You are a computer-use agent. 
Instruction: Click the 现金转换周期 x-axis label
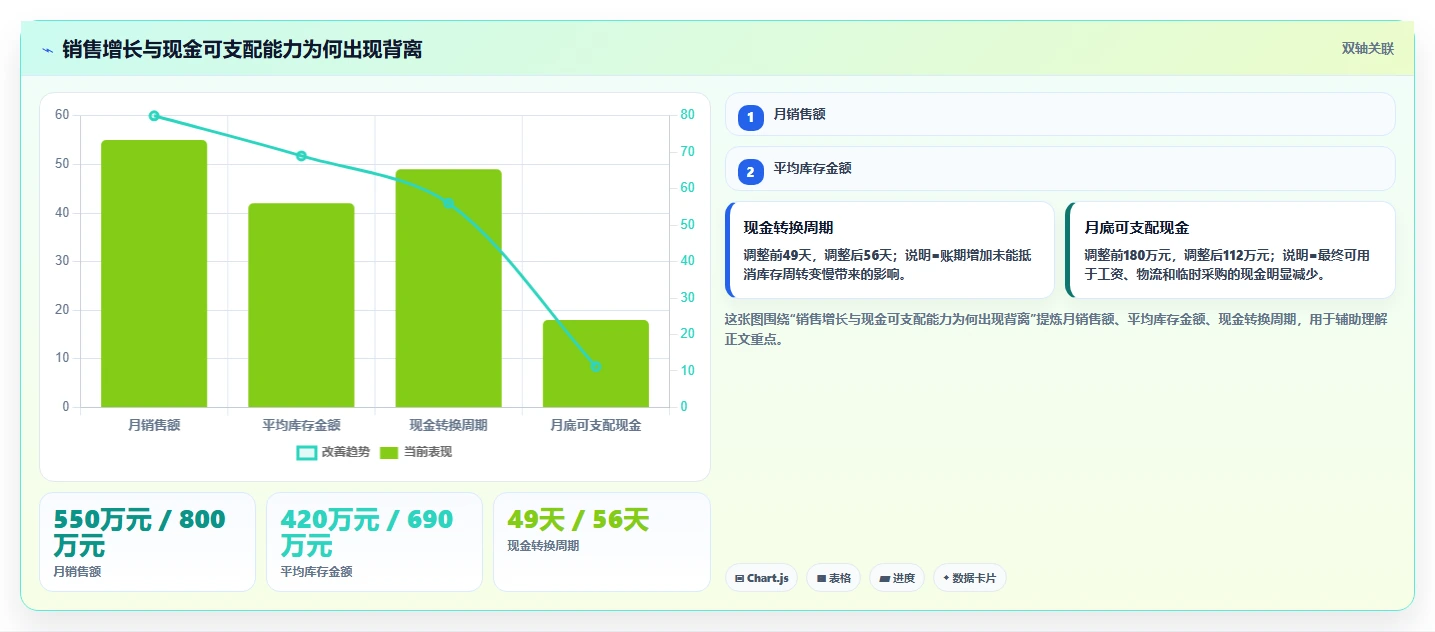coord(448,425)
